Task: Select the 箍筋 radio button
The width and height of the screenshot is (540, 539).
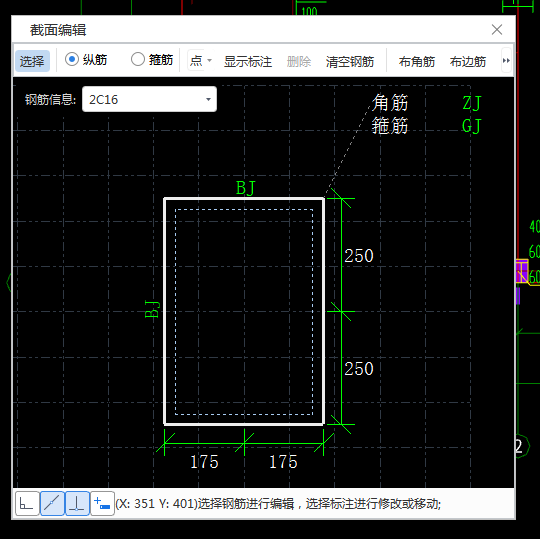Action: [x=138, y=59]
